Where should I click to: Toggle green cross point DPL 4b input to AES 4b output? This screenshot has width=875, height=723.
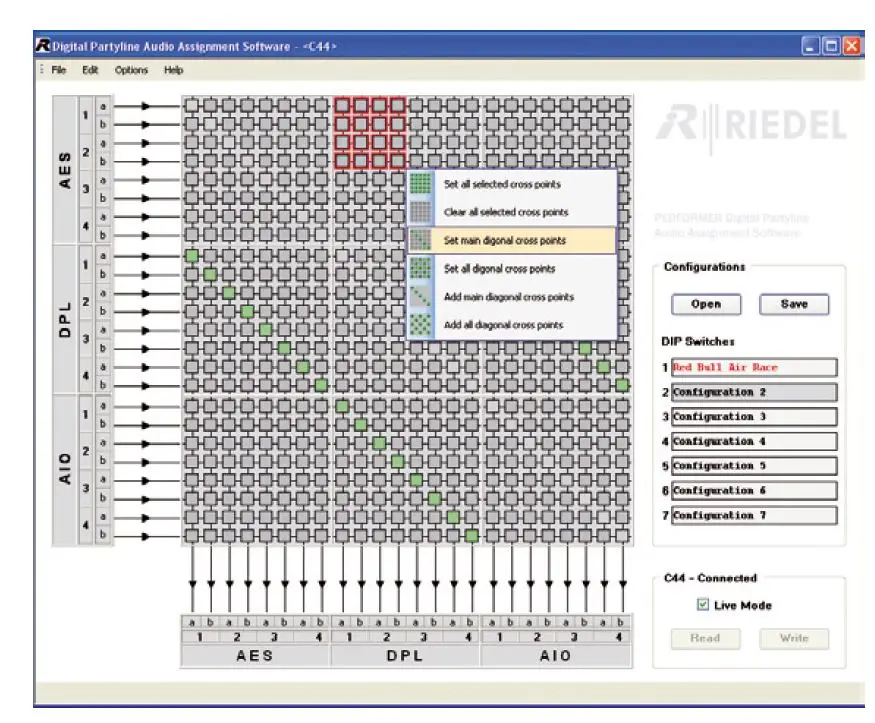tap(321, 385)
